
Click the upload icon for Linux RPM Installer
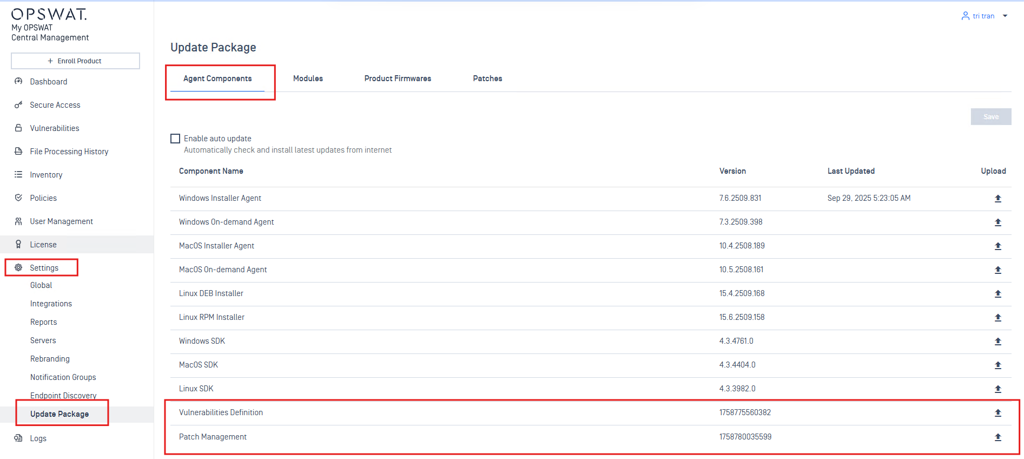[997, 317]
